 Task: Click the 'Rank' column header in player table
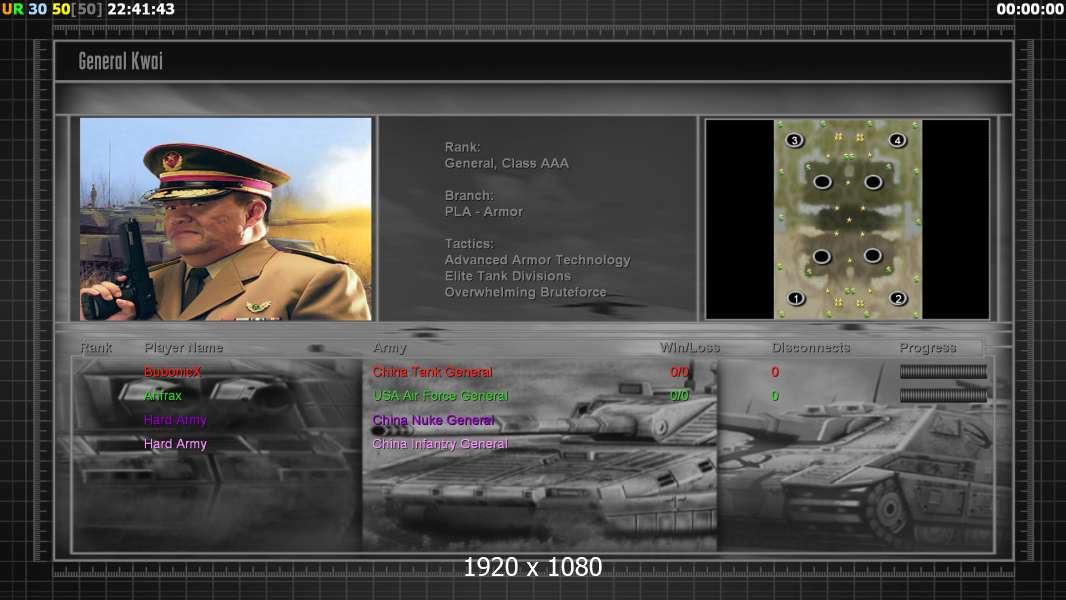(x=96, y=347)
